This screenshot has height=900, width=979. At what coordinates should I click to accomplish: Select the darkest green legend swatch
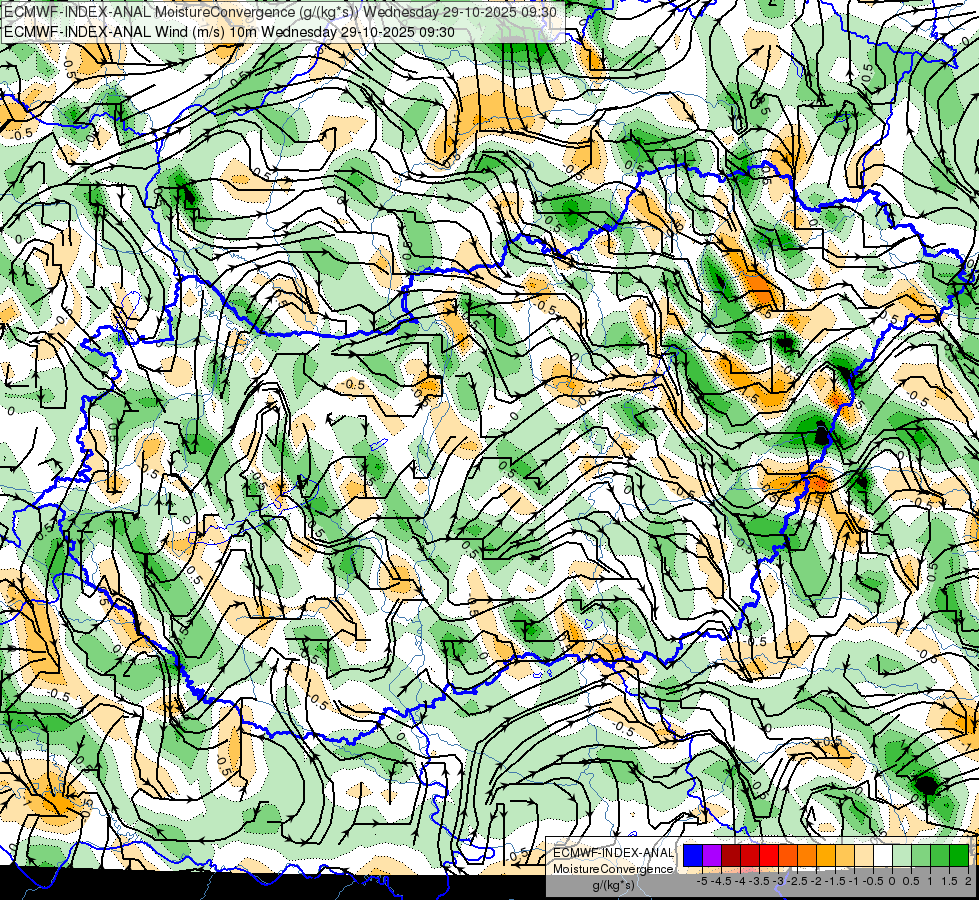pyautogui.click(x=959, y=855)
